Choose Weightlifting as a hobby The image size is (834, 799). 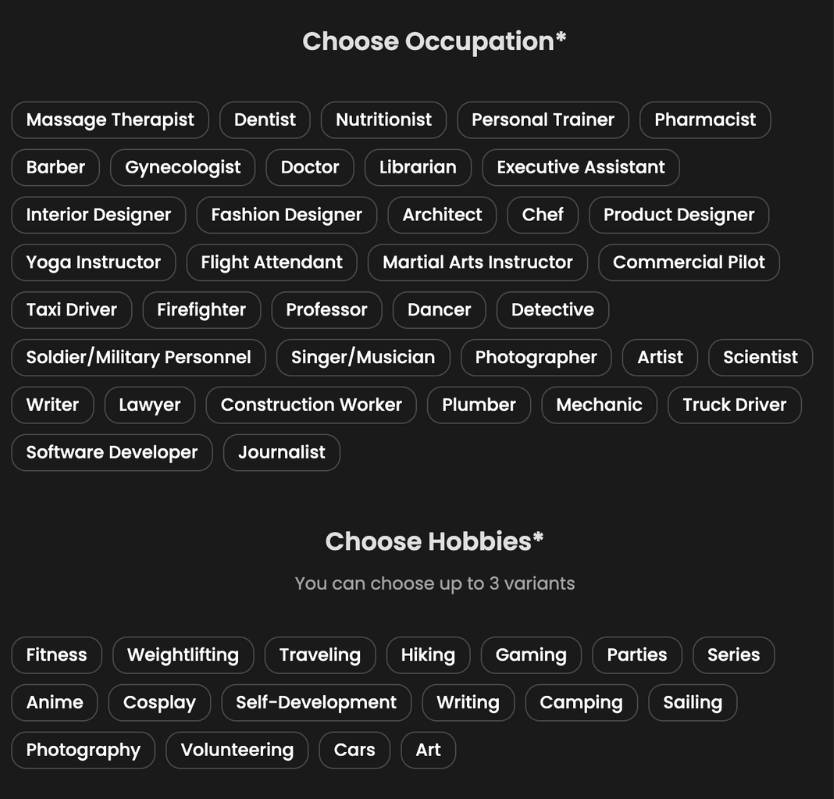point(183,655)
